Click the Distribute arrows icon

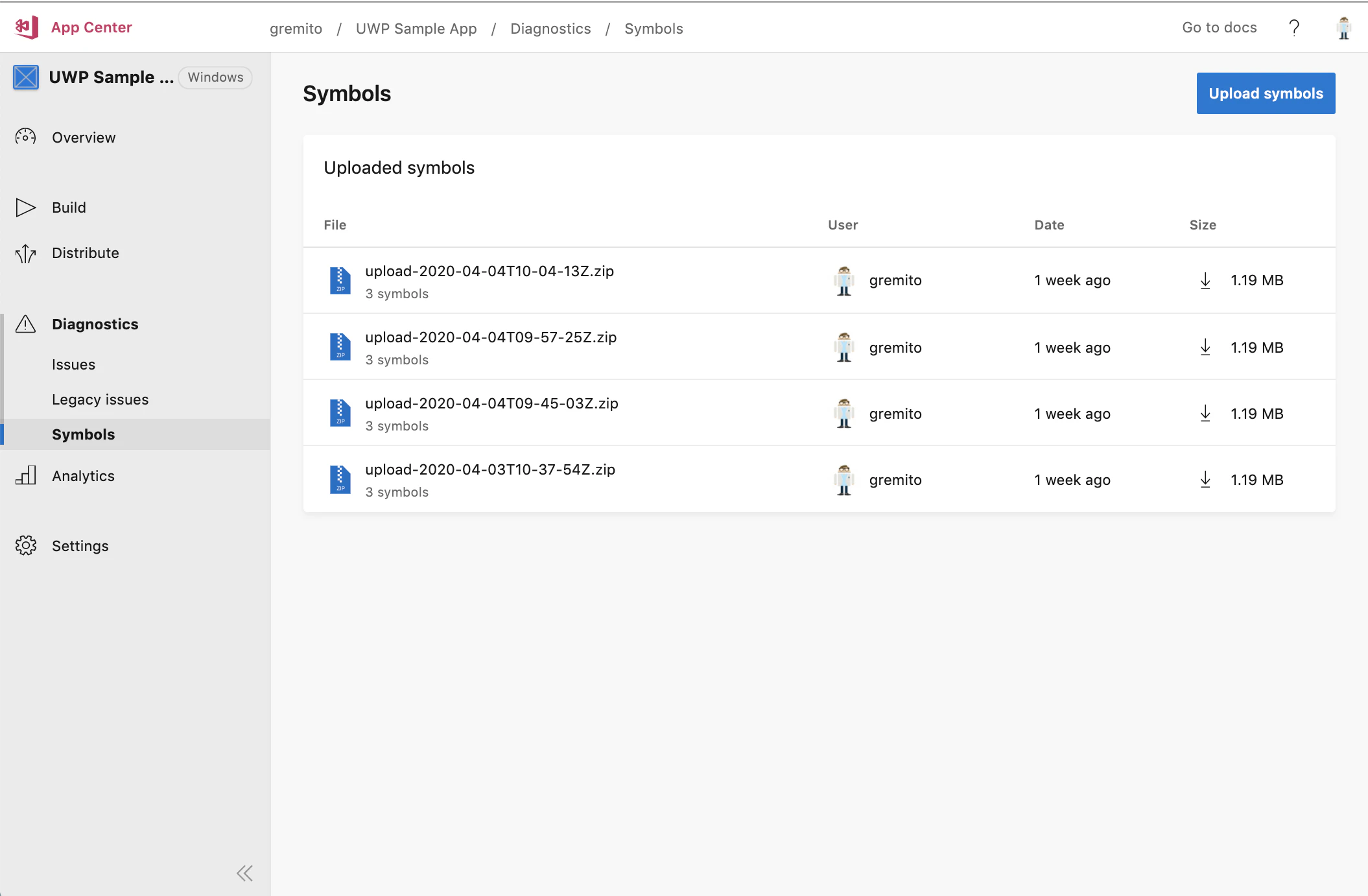point(26,253)
